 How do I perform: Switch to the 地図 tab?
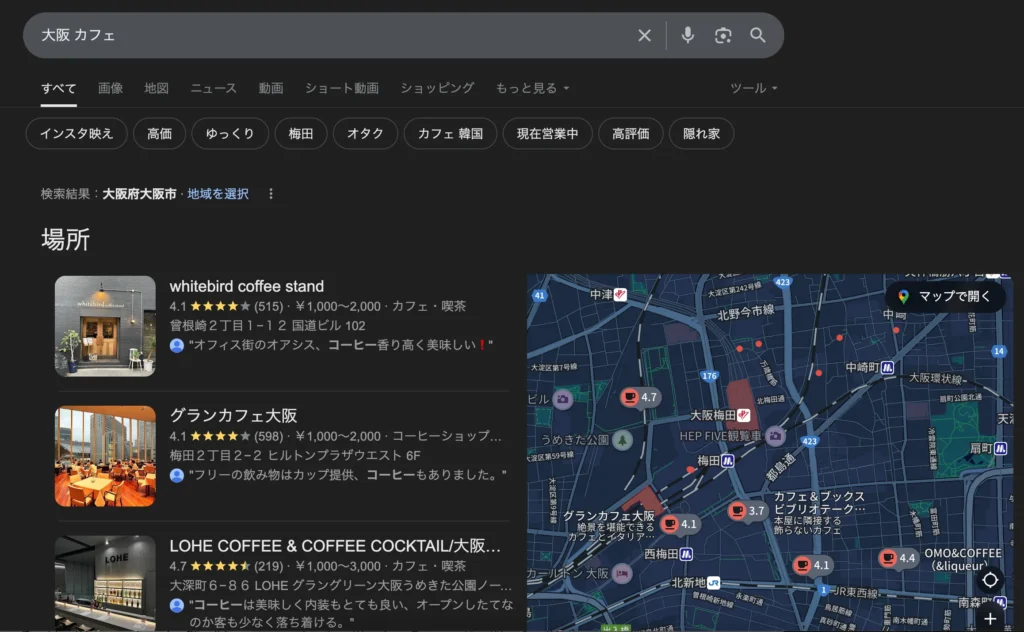[x=157, y=88]
